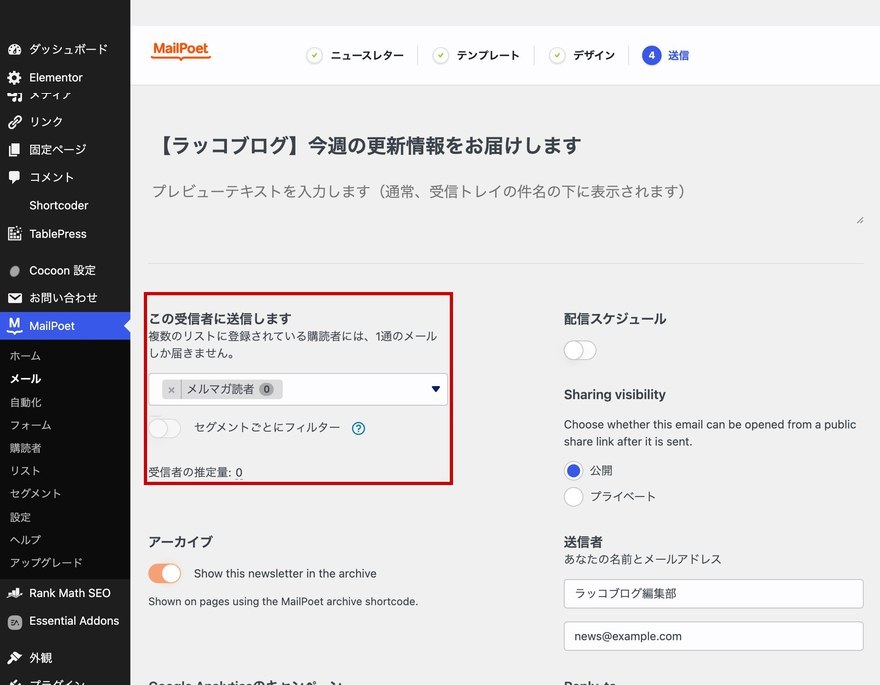Click the paintbrush icon beside 外観
The width and height of the screenshot is (880, 685).
tap(15, 658)
